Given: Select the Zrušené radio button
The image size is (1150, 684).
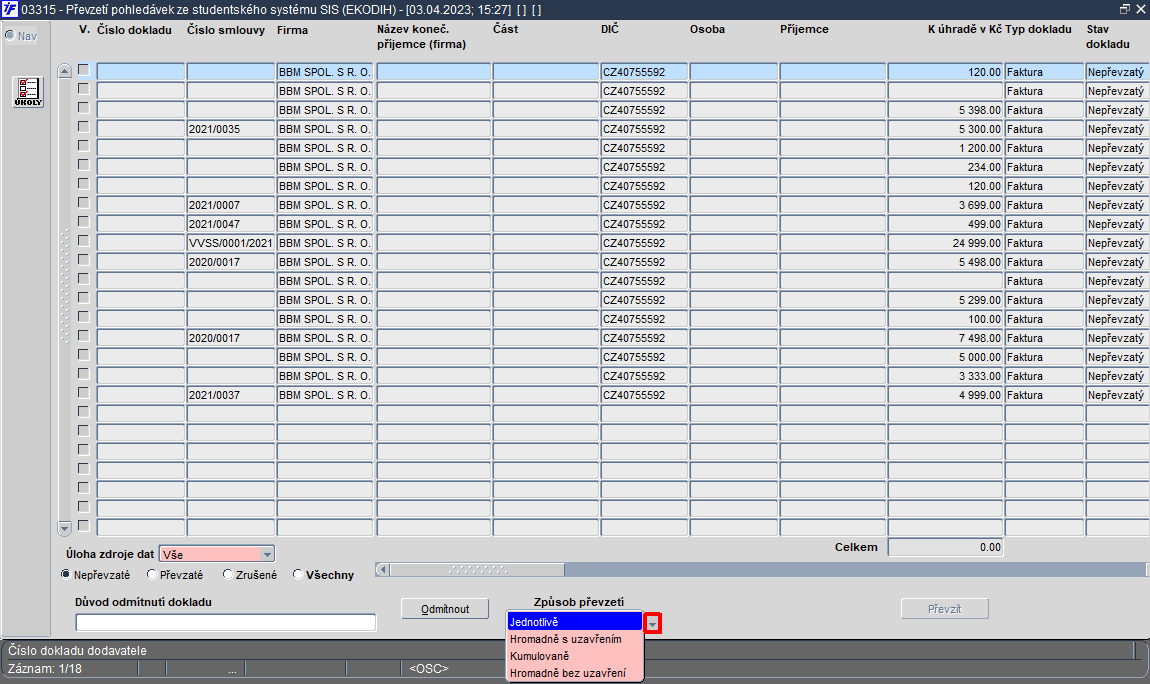Looking at the screenshot, I should click(x=227, y=575).
